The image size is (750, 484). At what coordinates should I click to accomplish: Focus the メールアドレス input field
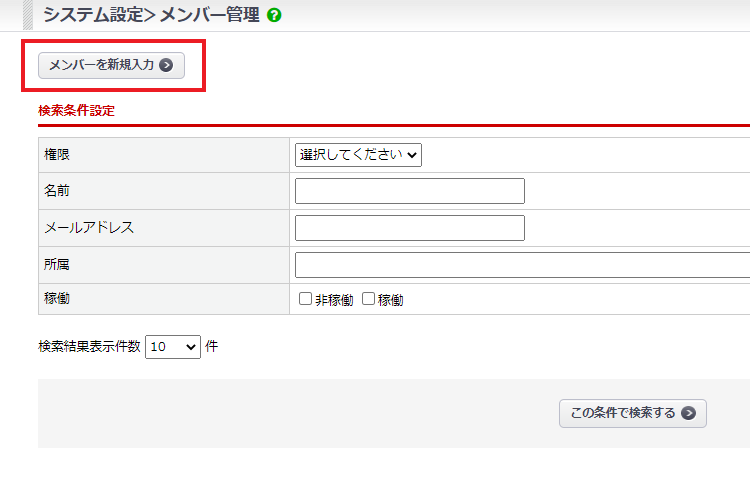[x=409, y=228]
